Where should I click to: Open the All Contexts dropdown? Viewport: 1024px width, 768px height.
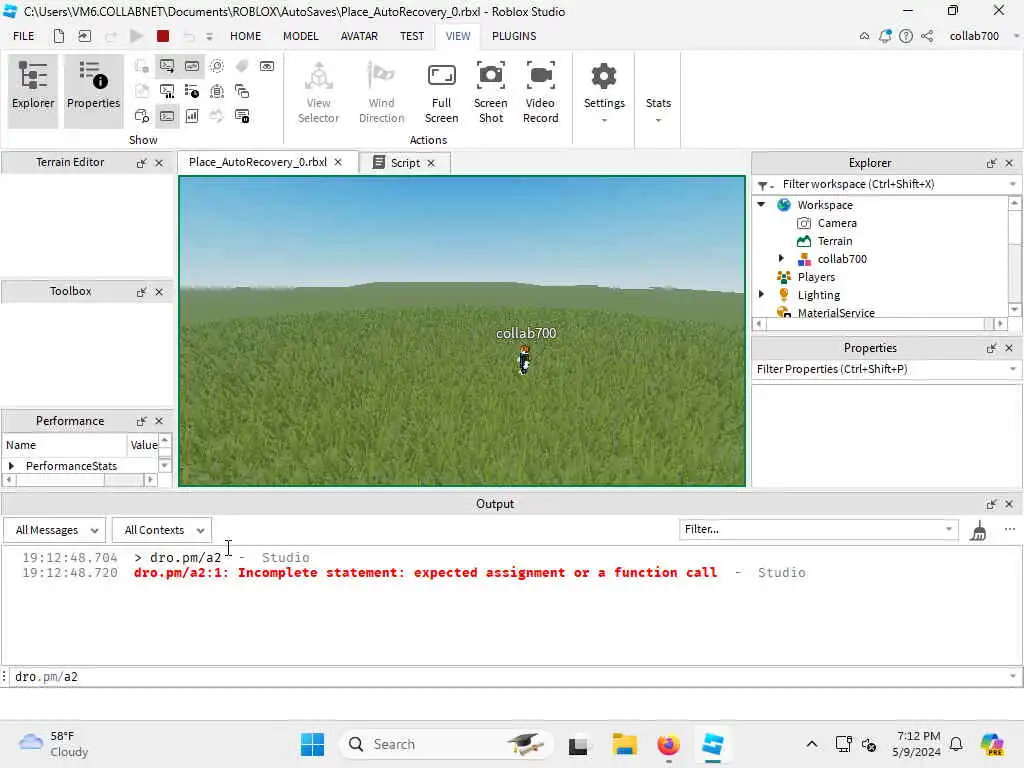click(x=162, y=530)
